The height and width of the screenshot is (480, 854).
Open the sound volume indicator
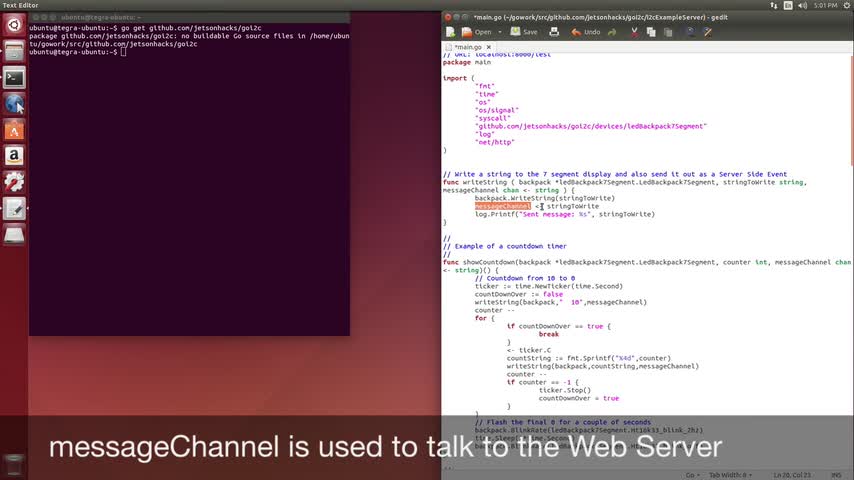803,5
